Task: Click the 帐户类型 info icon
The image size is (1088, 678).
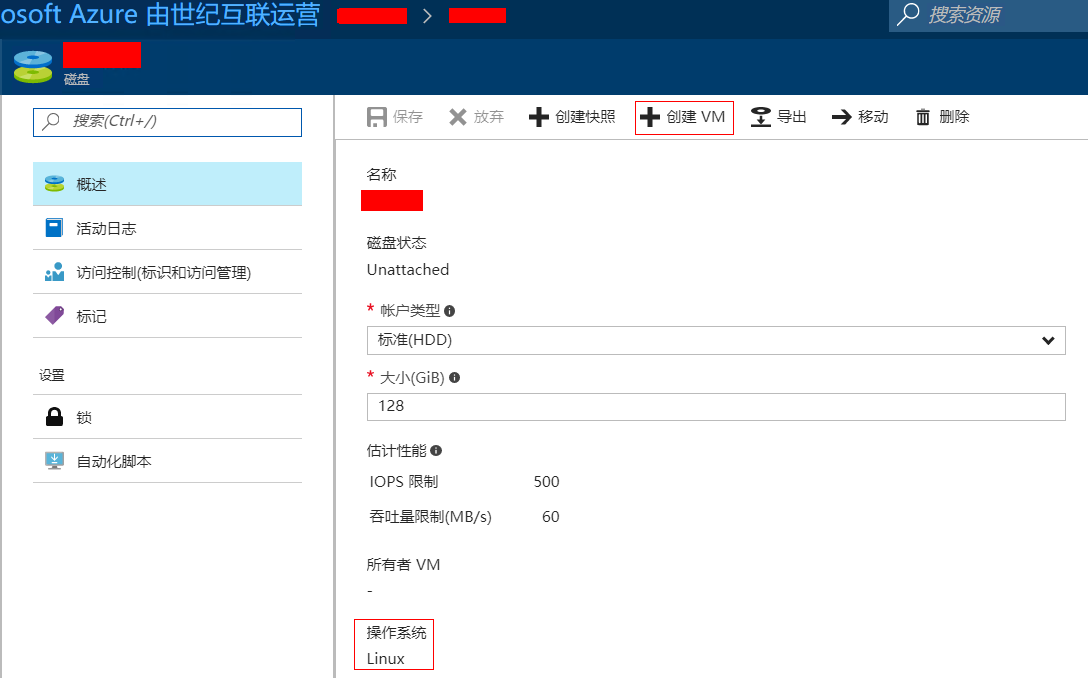Action: [450, 311]
